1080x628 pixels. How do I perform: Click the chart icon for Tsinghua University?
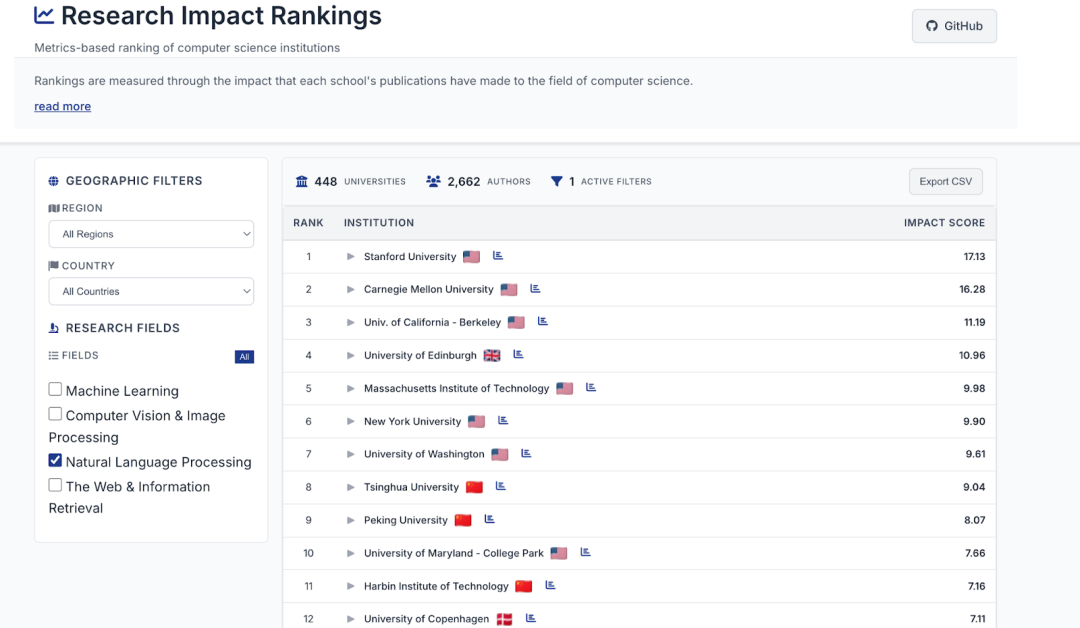(501, 486)
